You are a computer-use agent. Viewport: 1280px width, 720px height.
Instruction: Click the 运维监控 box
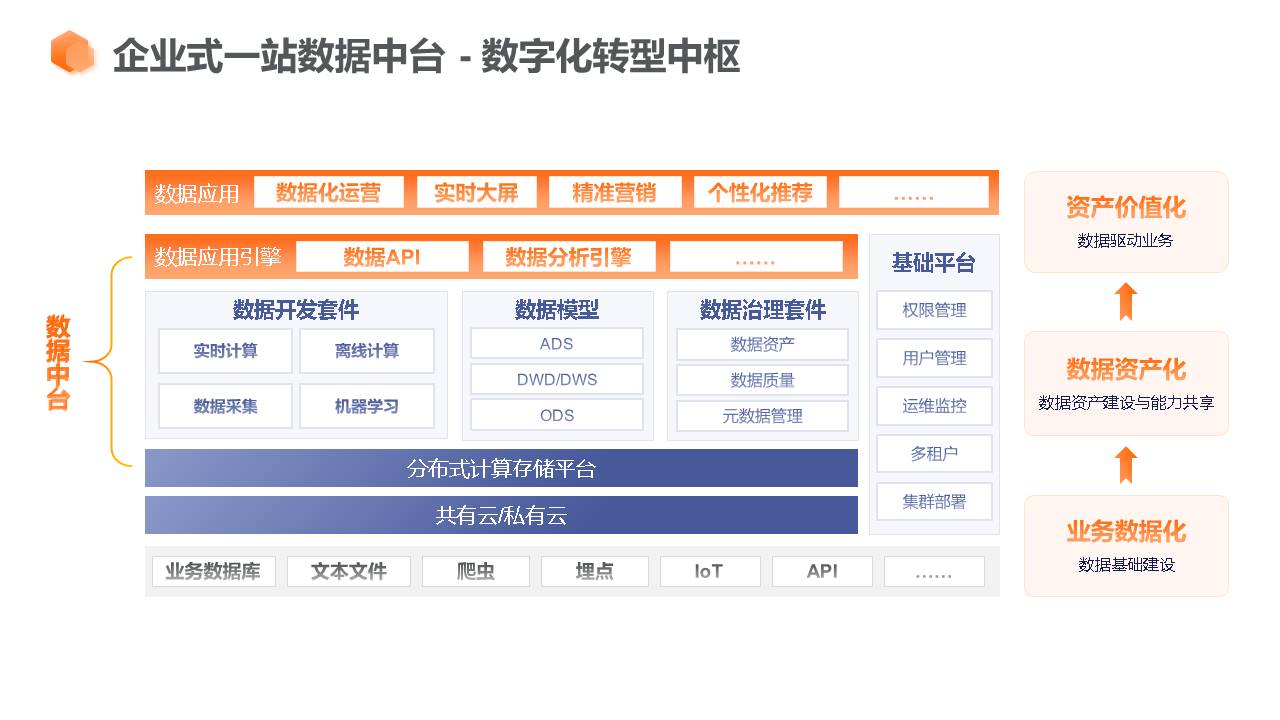pos(934,406)
